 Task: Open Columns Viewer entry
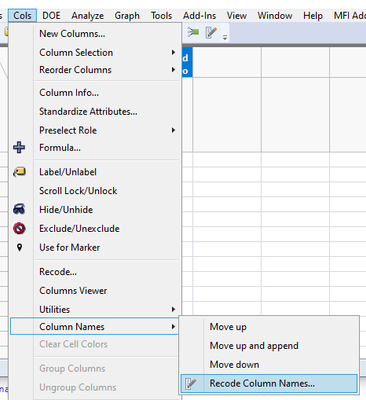pyautogui.click(x=95, y=290)
